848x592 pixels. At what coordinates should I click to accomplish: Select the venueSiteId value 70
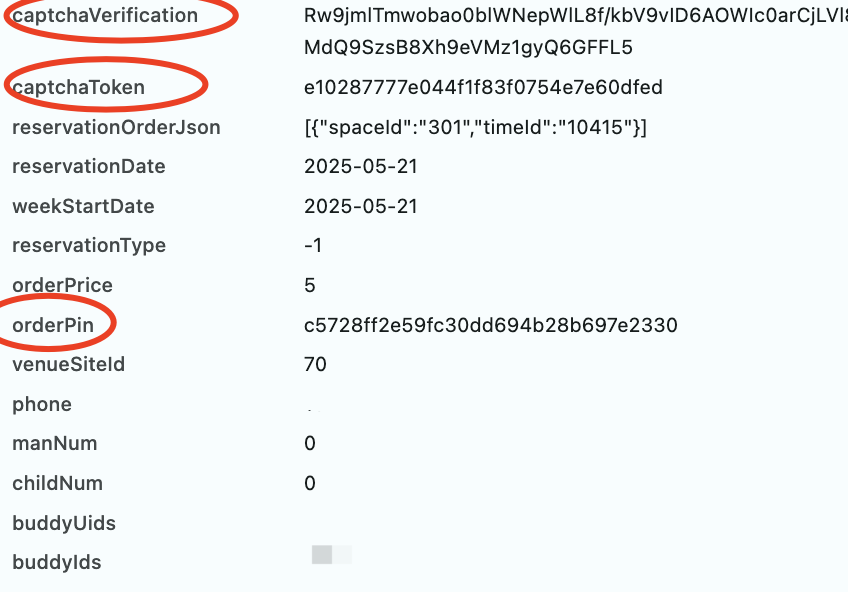click(x=315, y=364)
